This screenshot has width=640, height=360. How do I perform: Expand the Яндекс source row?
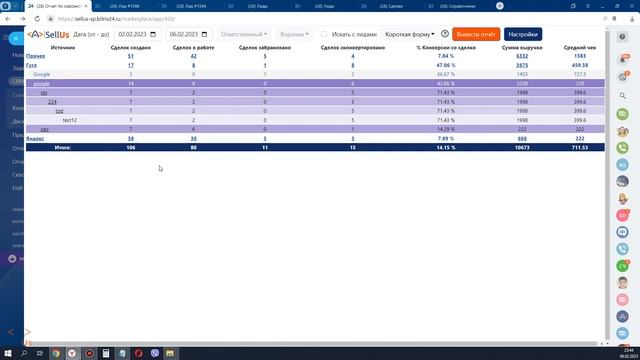[x=35, y=139]
